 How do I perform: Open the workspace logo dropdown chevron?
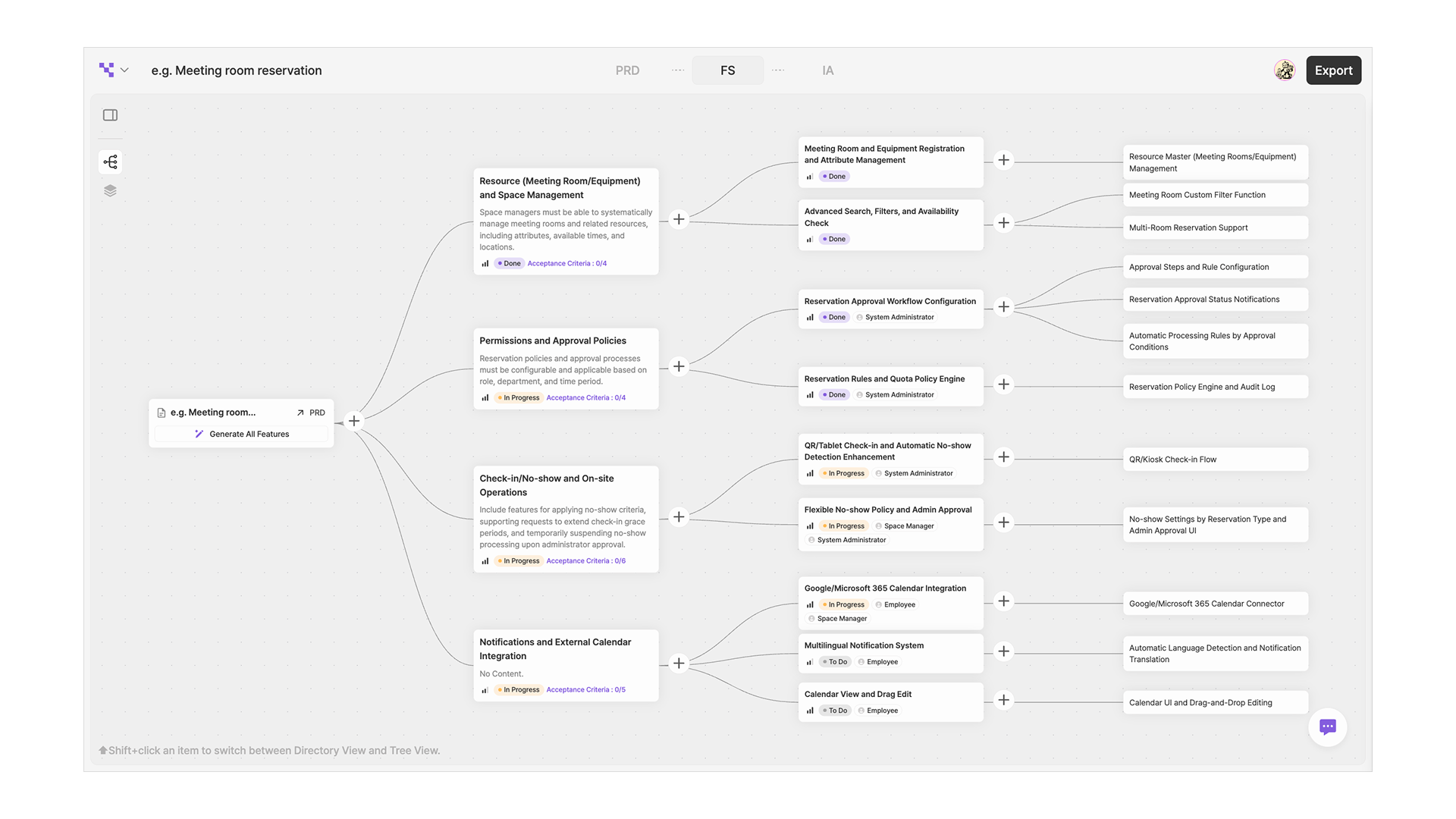124,71
